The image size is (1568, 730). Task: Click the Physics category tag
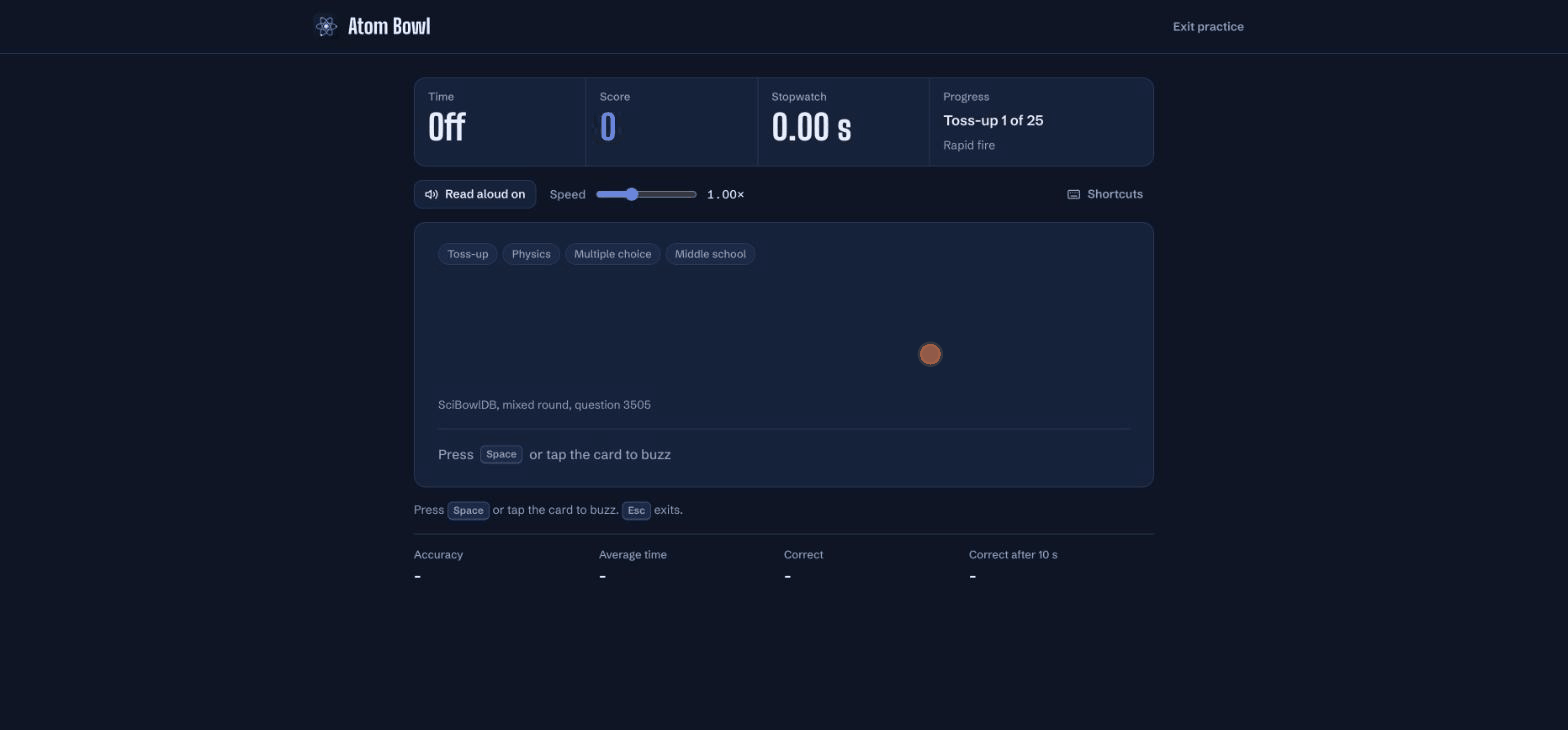coord(531,254)
